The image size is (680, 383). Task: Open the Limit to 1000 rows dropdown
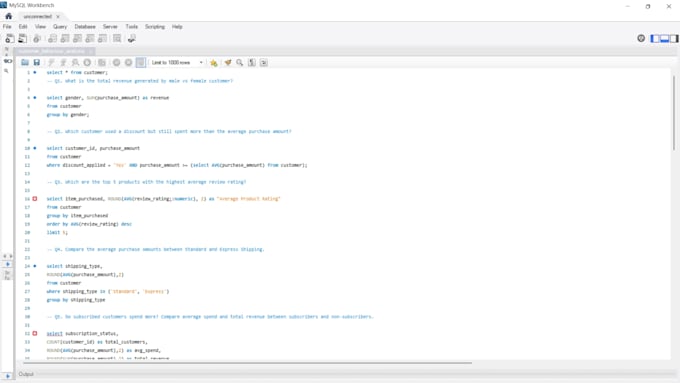[x=177, y=62]
